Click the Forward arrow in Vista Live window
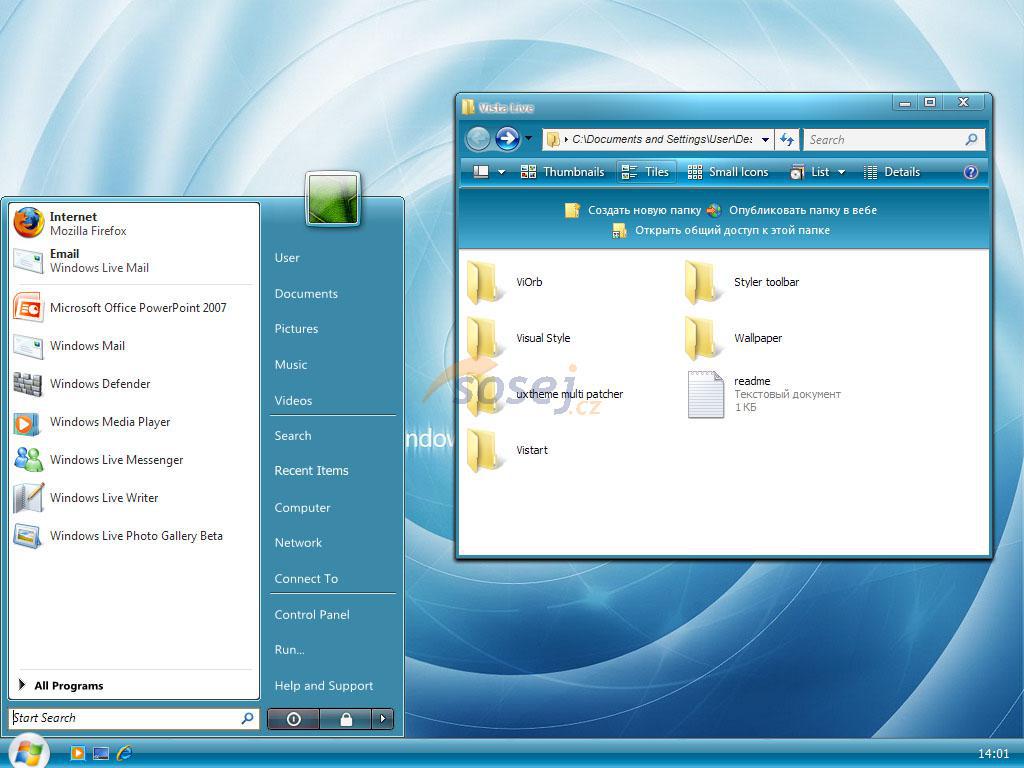The height and width of the screenshot is (768, 1024). click(507, 139)
